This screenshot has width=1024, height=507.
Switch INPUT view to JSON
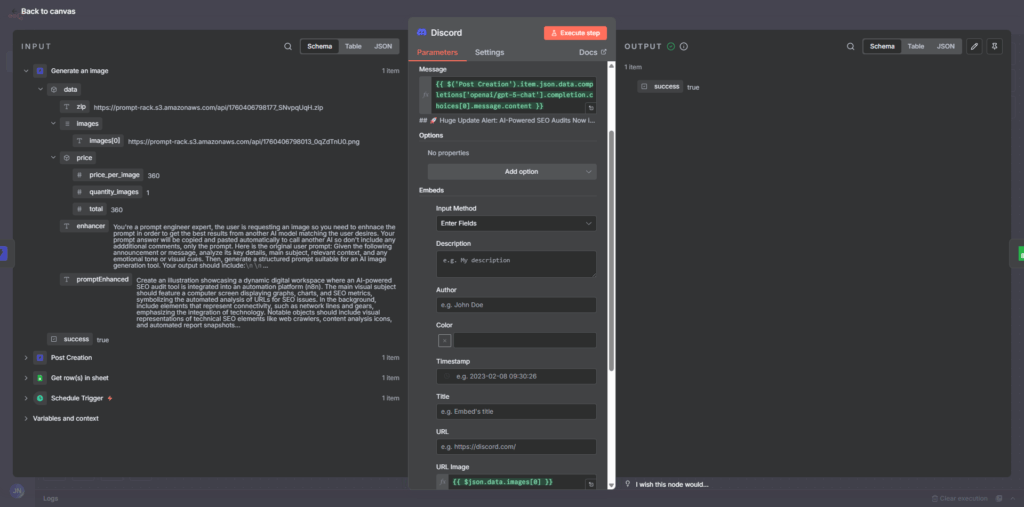pos(383,46)
